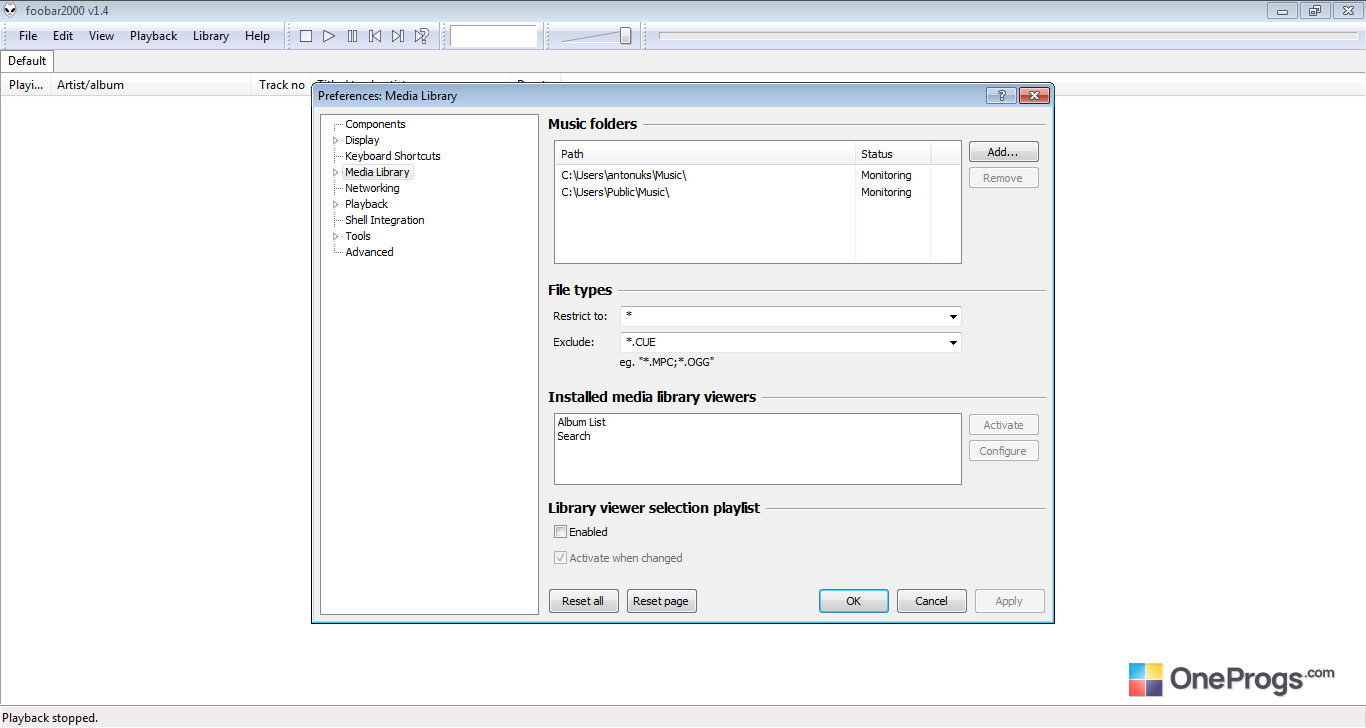1366x728 pixels.
Task: Expand the arrow beside Media Library
Action: (x=336, y=173)
